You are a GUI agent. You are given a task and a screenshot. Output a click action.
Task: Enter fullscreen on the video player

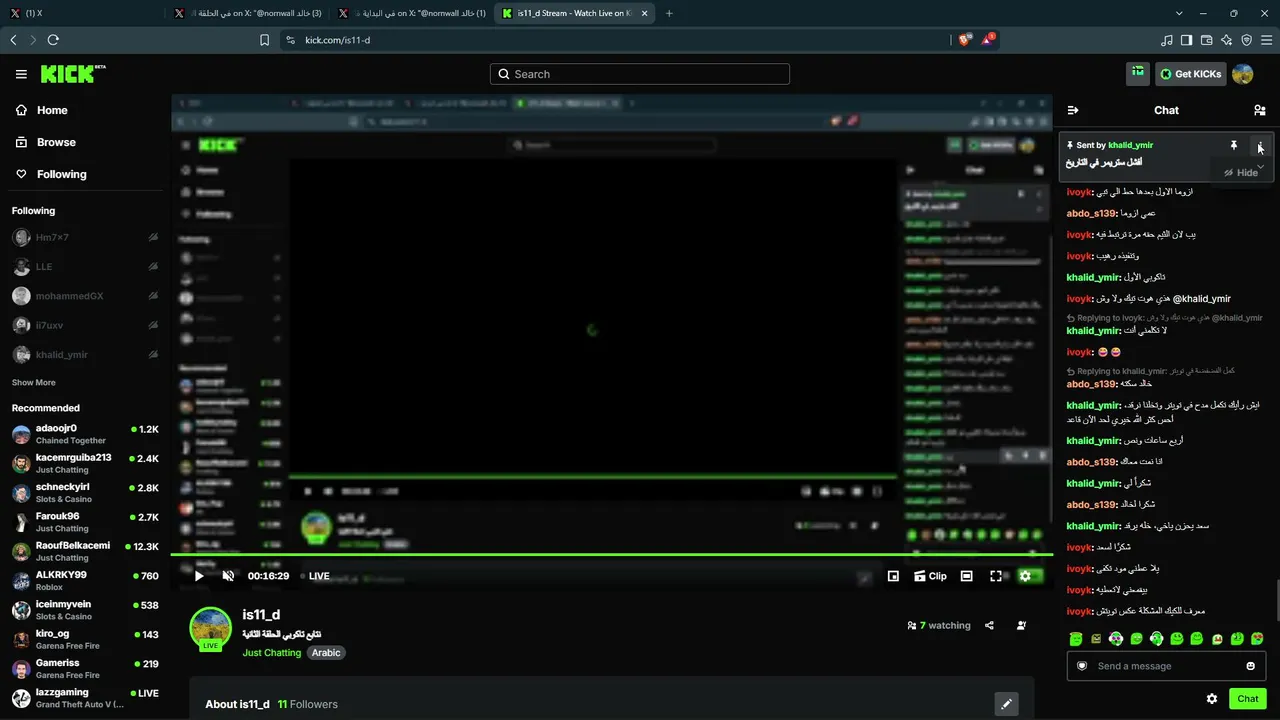tap(996, 576)
